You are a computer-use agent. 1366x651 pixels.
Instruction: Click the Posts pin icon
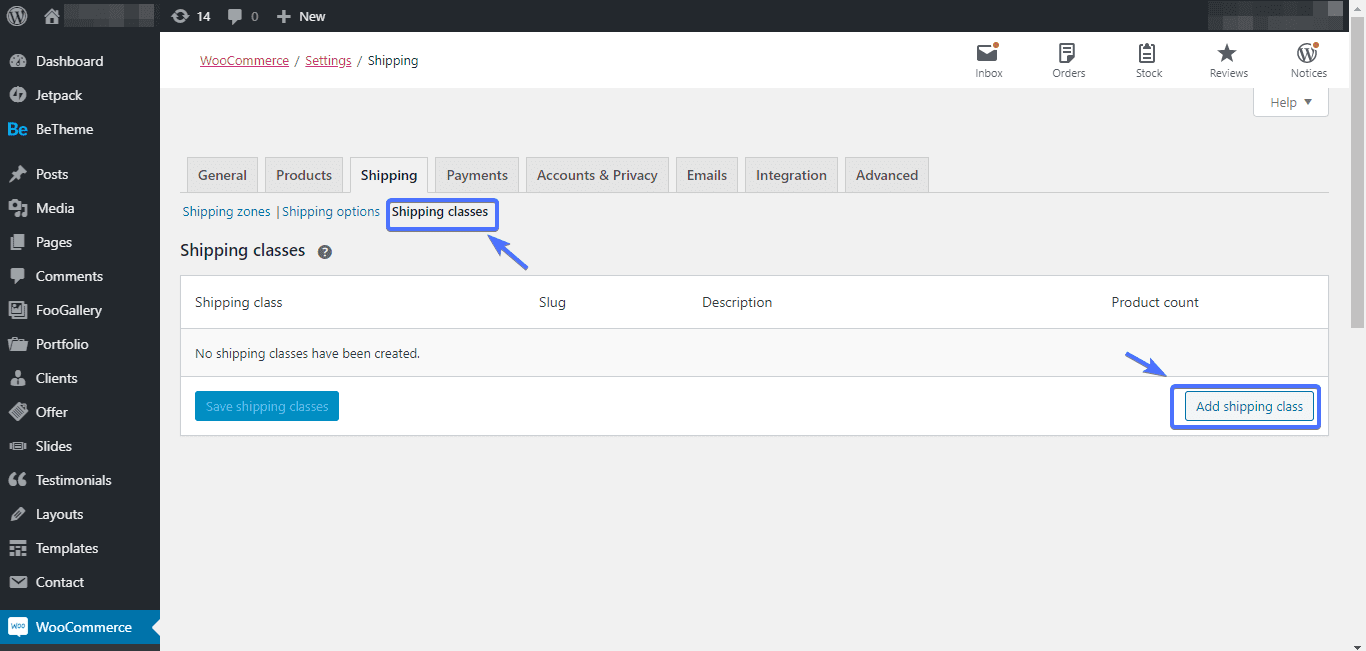coord(17,174)
